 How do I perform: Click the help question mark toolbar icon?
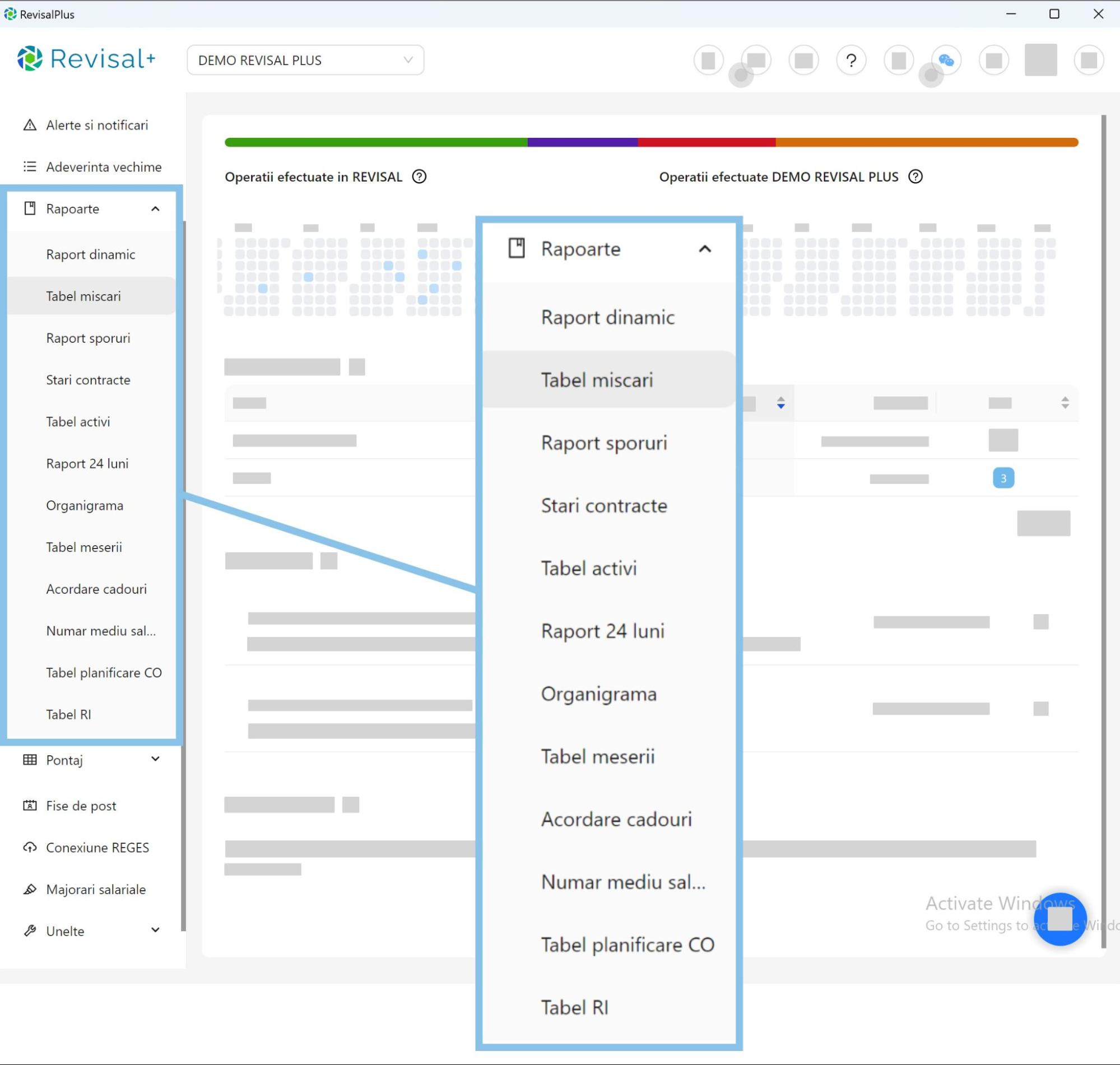tap(851, 60)
